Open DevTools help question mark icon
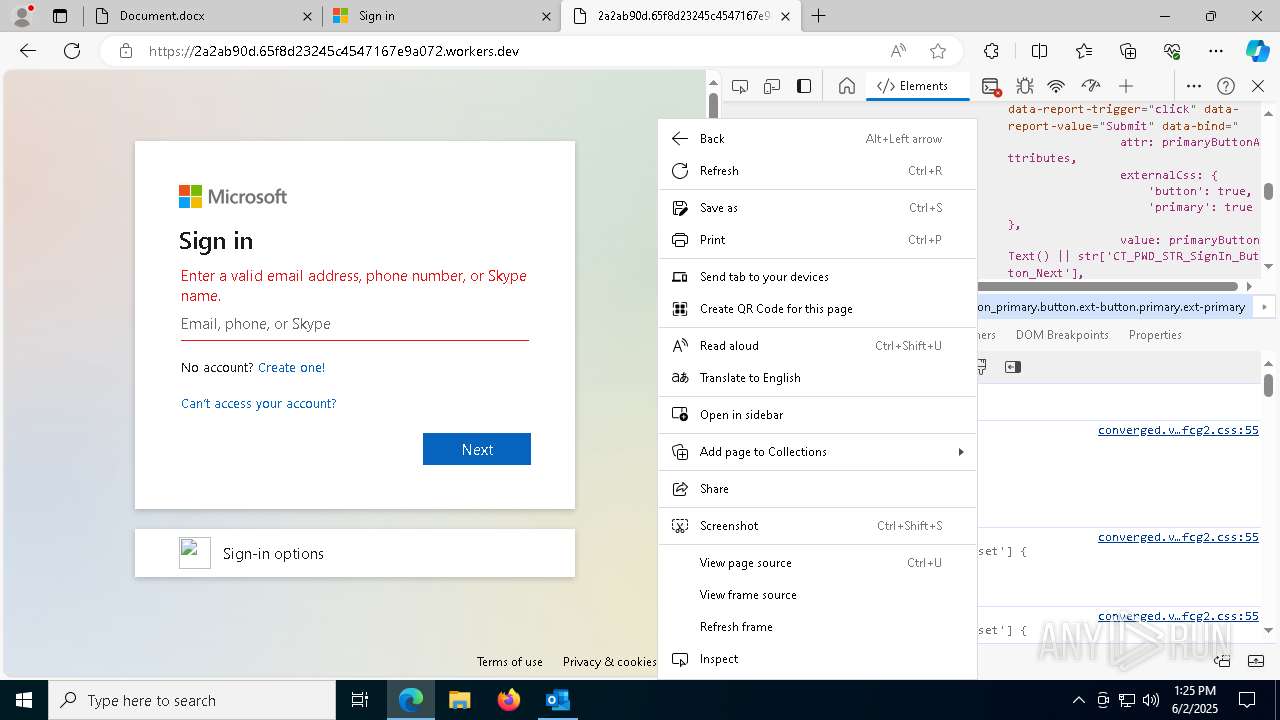1280x720 pixels. click(1226, 86)
